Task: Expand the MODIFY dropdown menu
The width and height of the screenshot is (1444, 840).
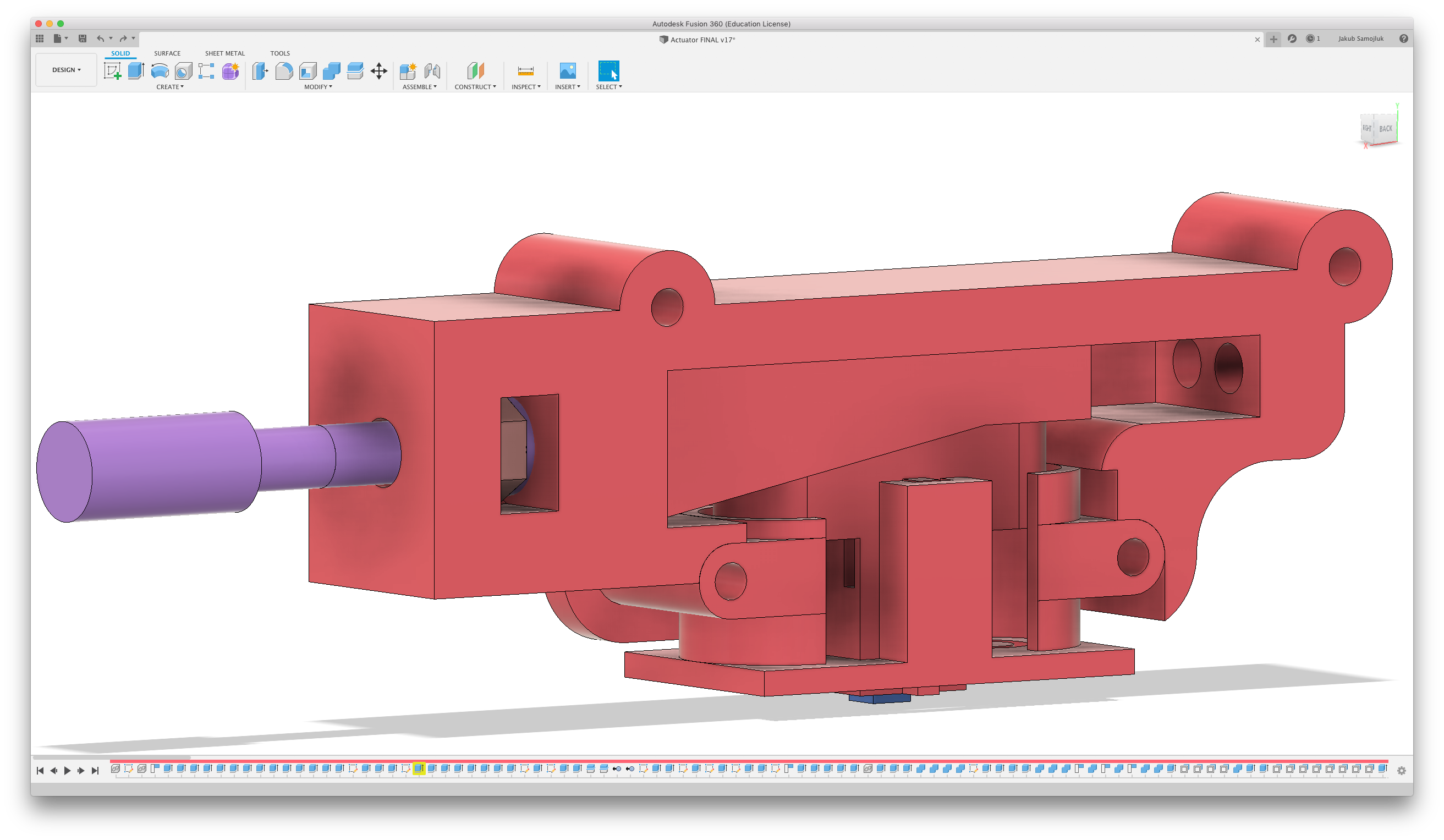Action: 318,87
